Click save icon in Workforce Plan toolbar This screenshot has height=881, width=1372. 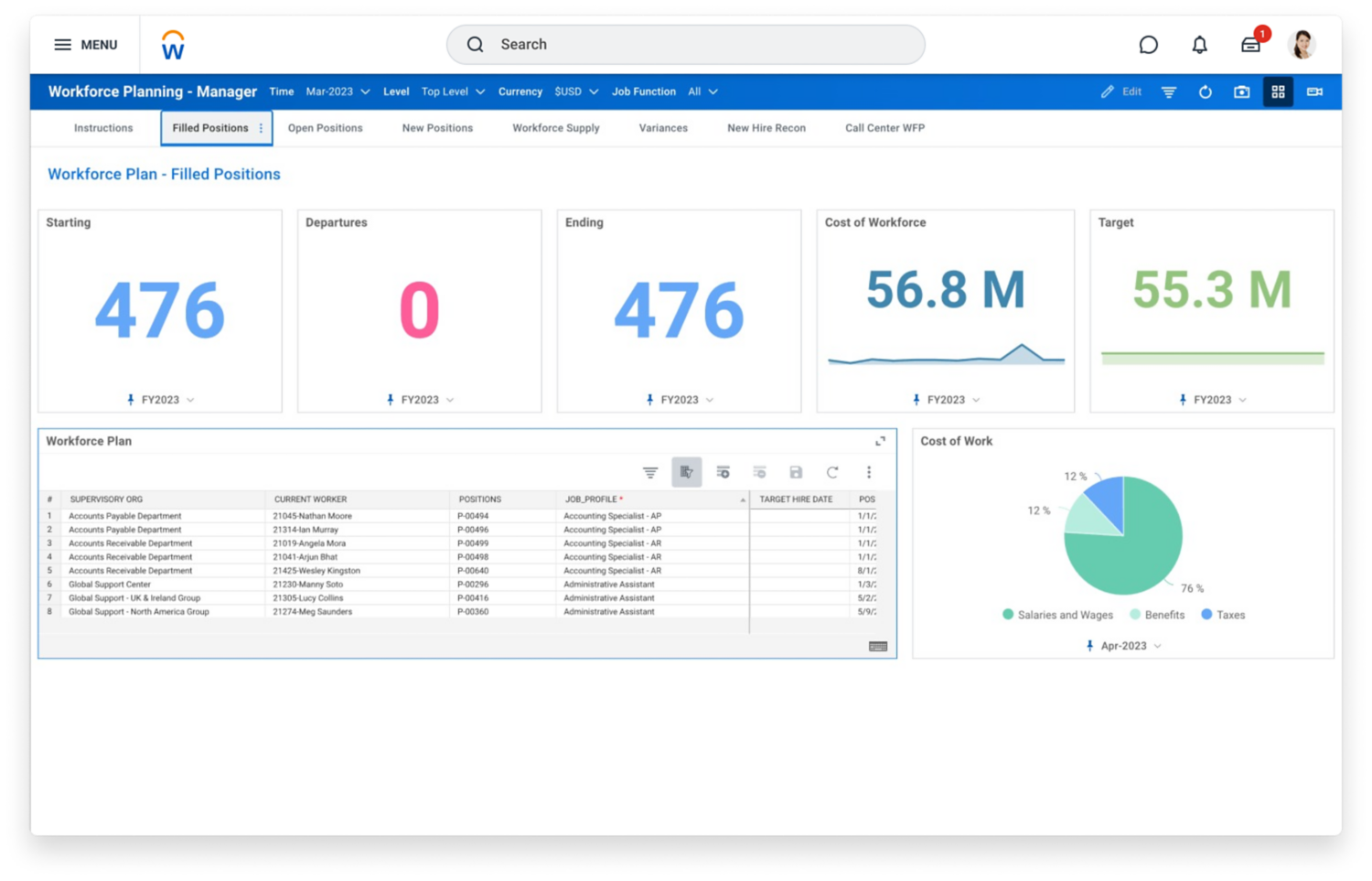(796, 472)
